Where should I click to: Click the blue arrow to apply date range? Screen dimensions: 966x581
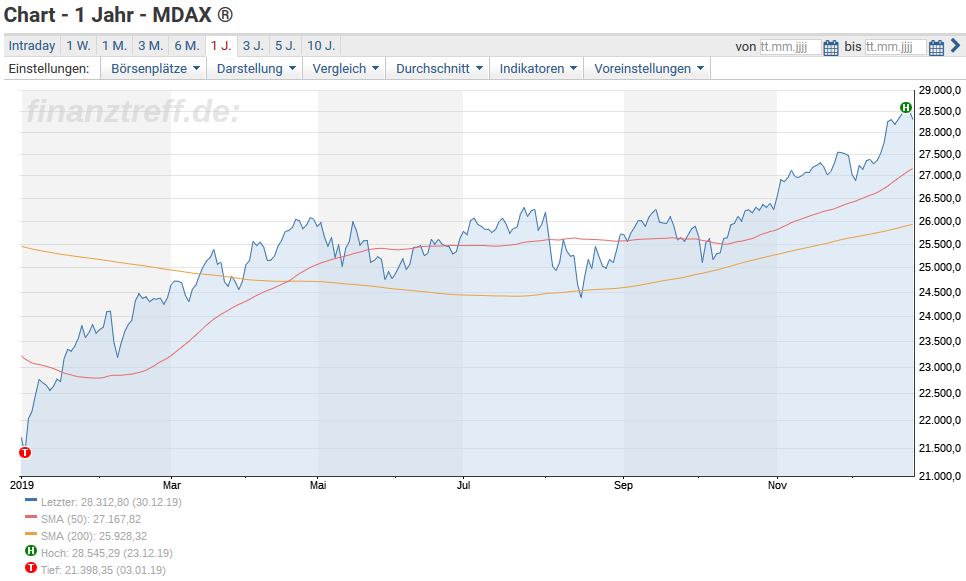tap(955, 46)
